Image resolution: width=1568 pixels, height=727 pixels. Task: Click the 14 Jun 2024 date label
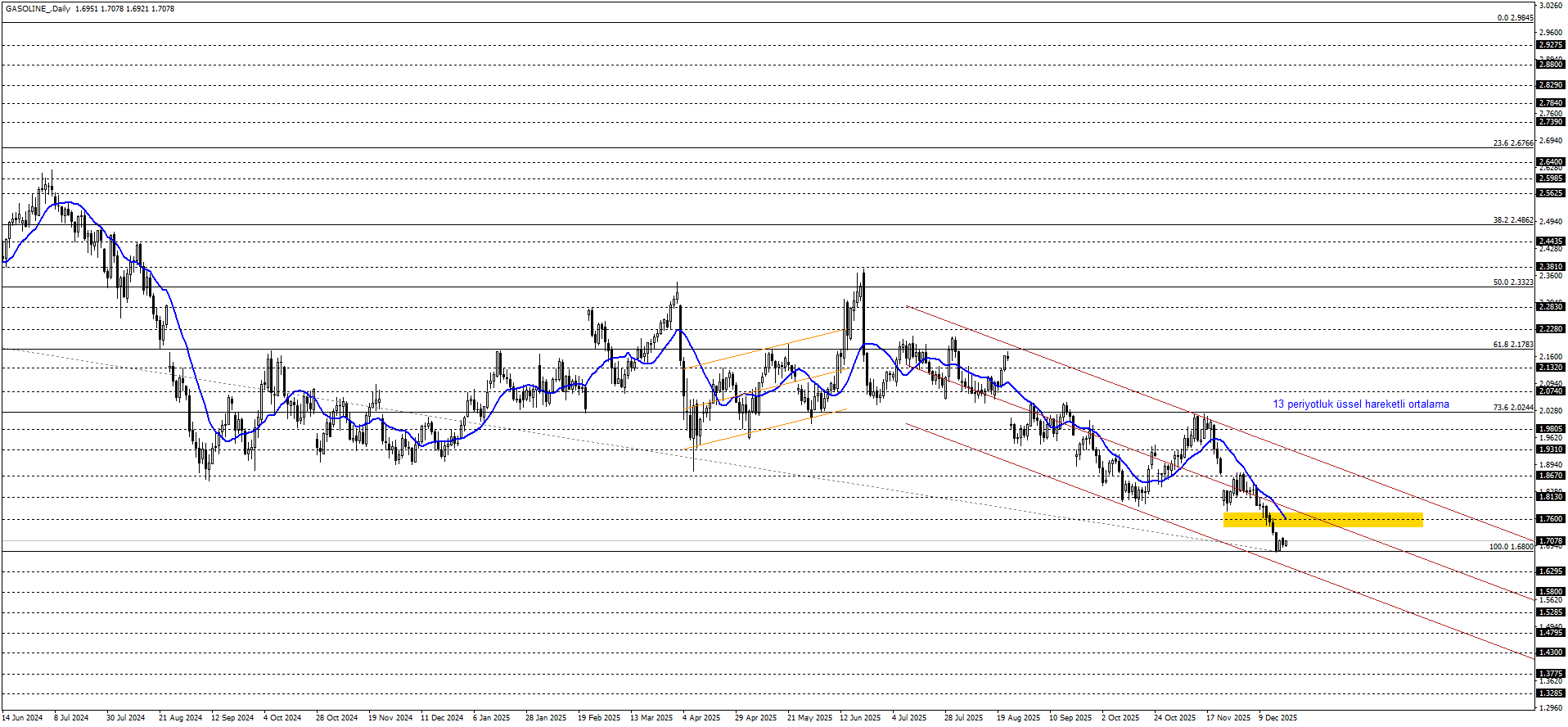pyautogui.click(x=22, y=718)
